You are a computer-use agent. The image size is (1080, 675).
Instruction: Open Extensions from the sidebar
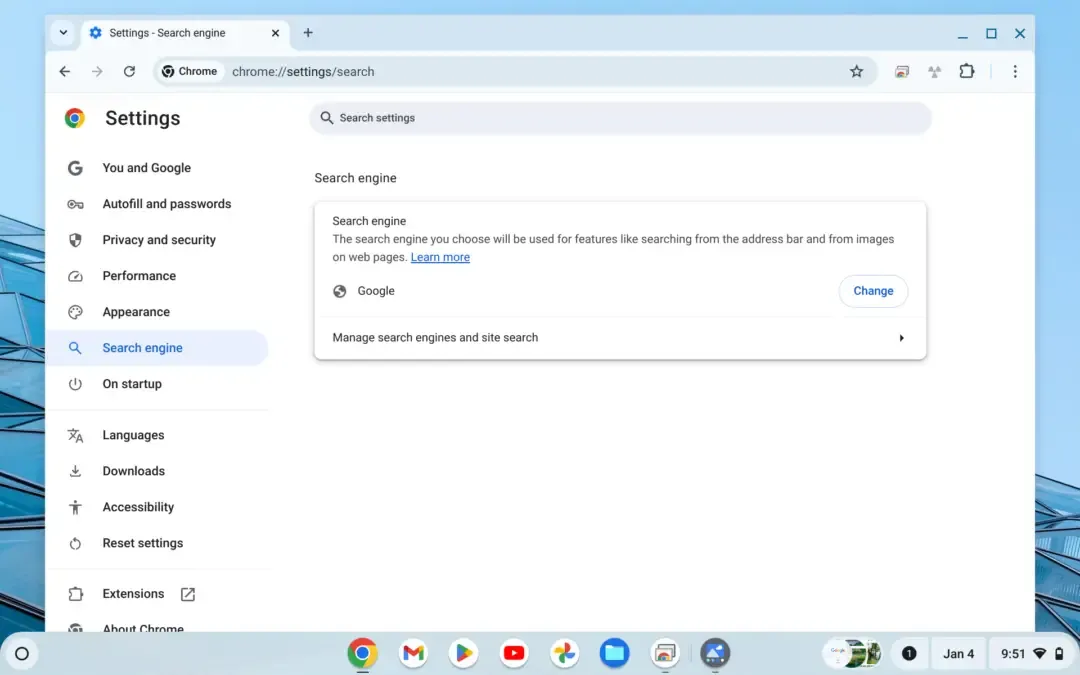coord(157,594)
